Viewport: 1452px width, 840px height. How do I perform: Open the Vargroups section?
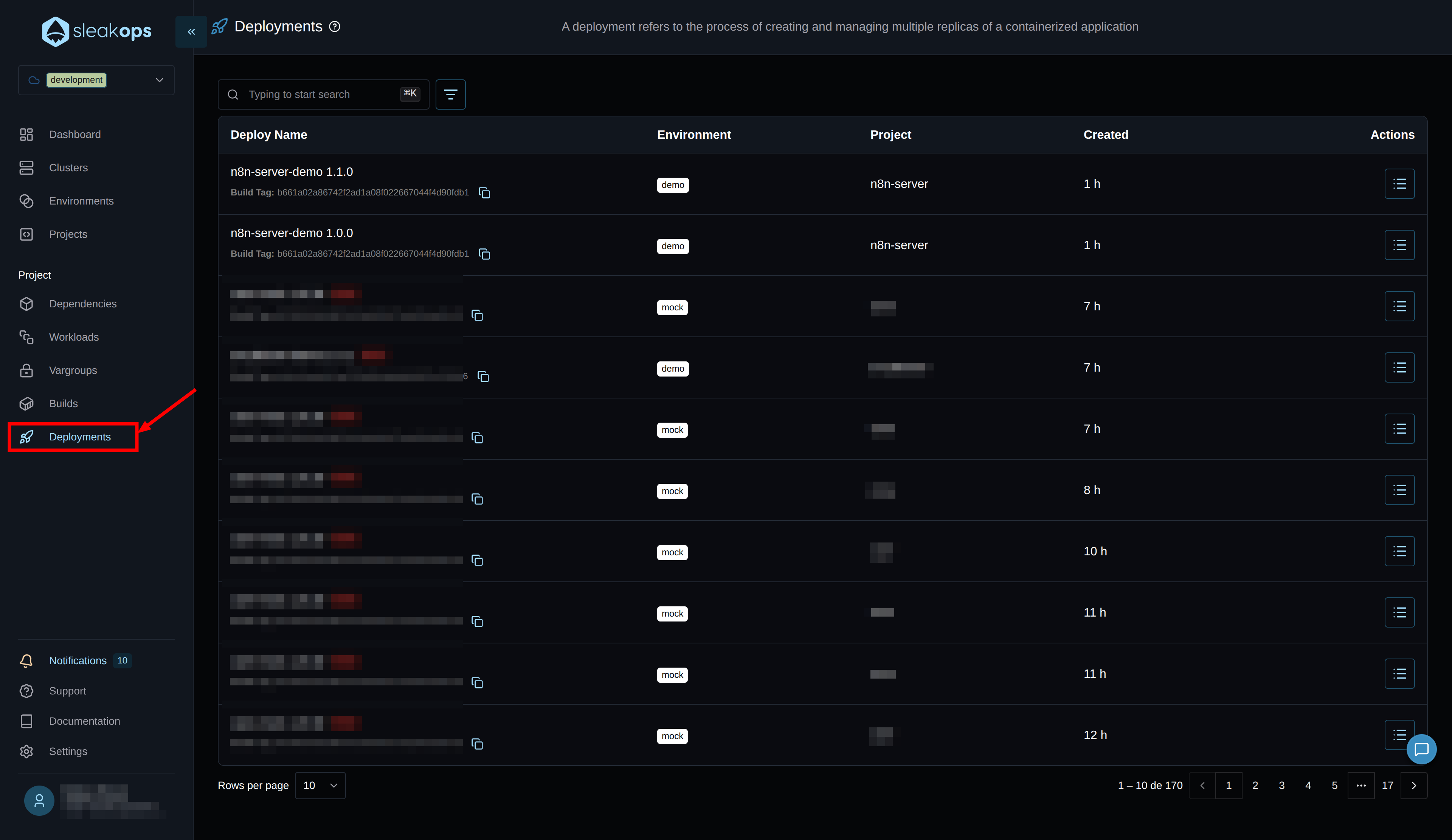pos(73,370)
